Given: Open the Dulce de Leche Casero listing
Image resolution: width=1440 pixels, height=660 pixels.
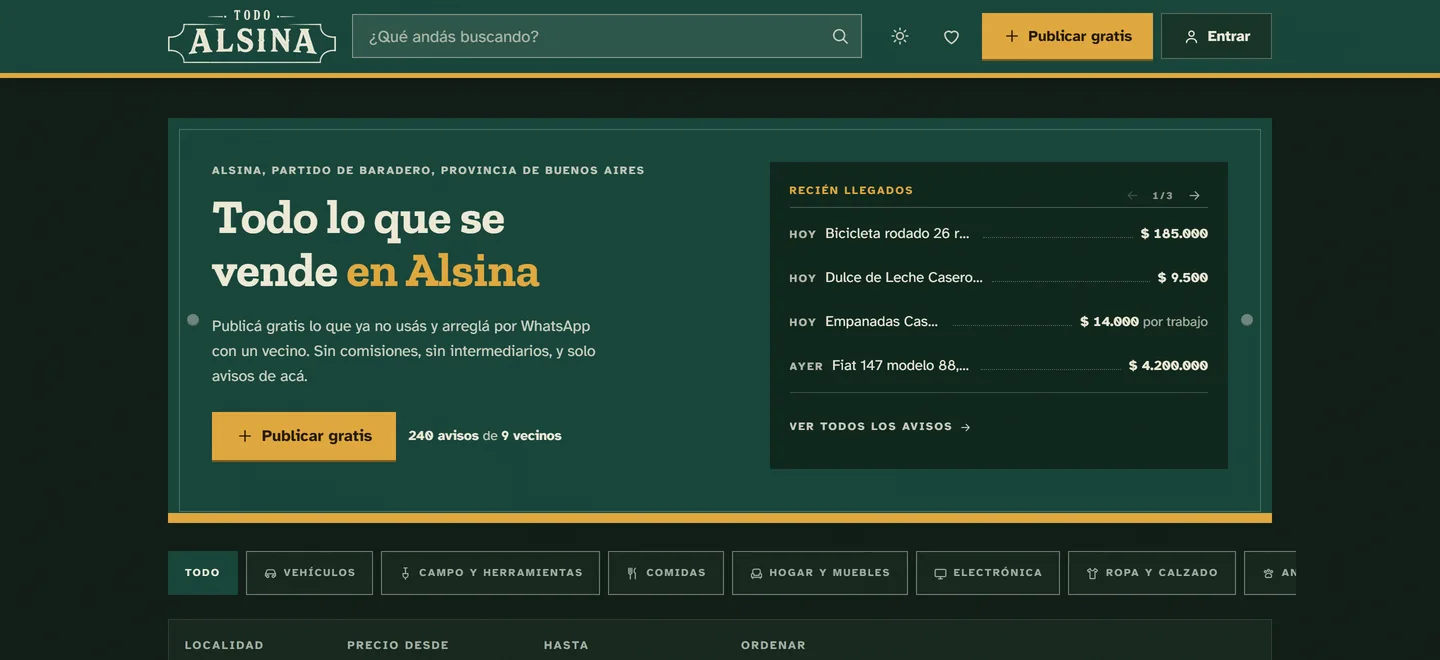Looking at the screenshot, I should tap(998, 278).
